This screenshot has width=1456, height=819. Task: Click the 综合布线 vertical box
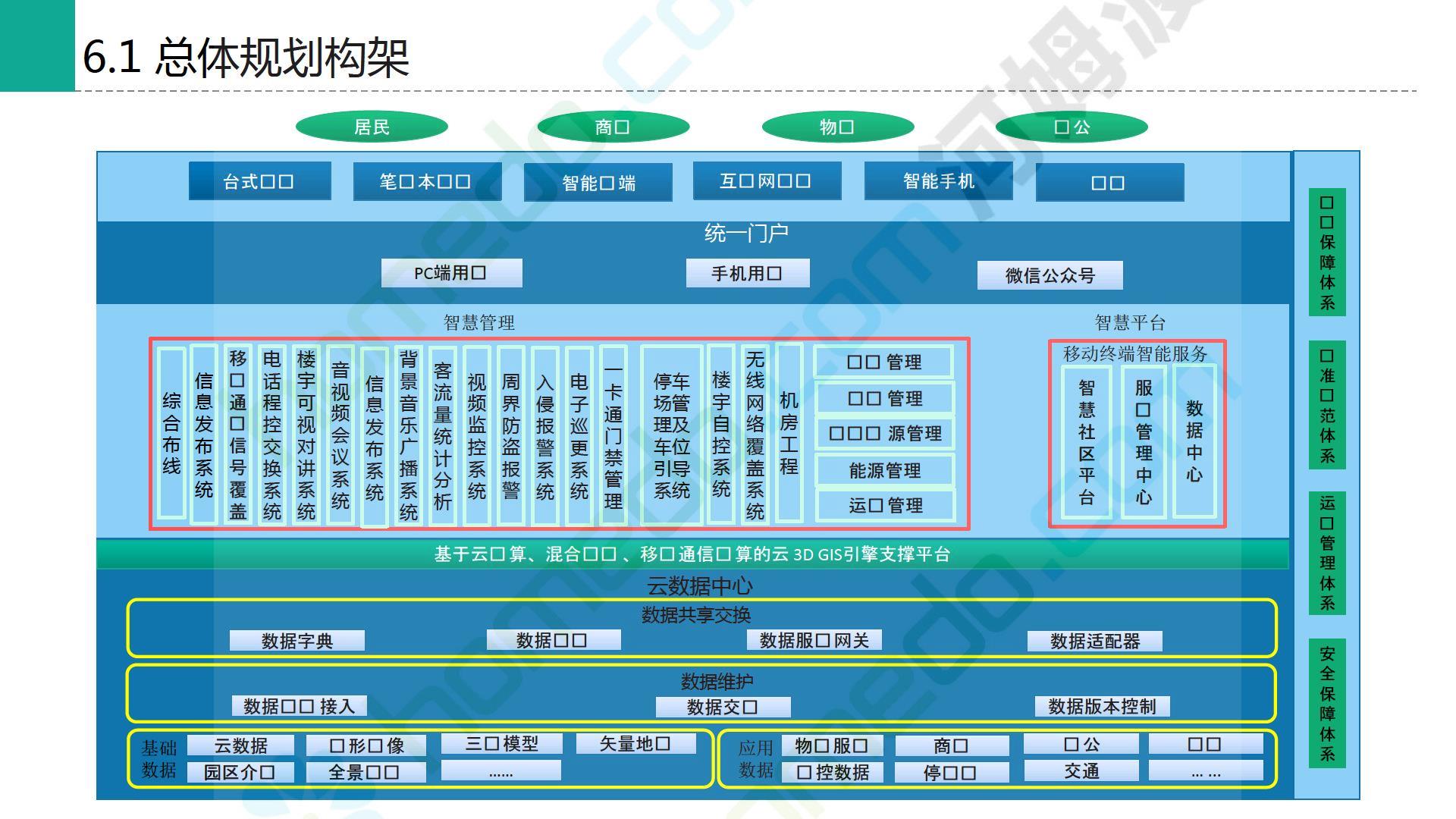pyautogui.click(x=171, y=433)
